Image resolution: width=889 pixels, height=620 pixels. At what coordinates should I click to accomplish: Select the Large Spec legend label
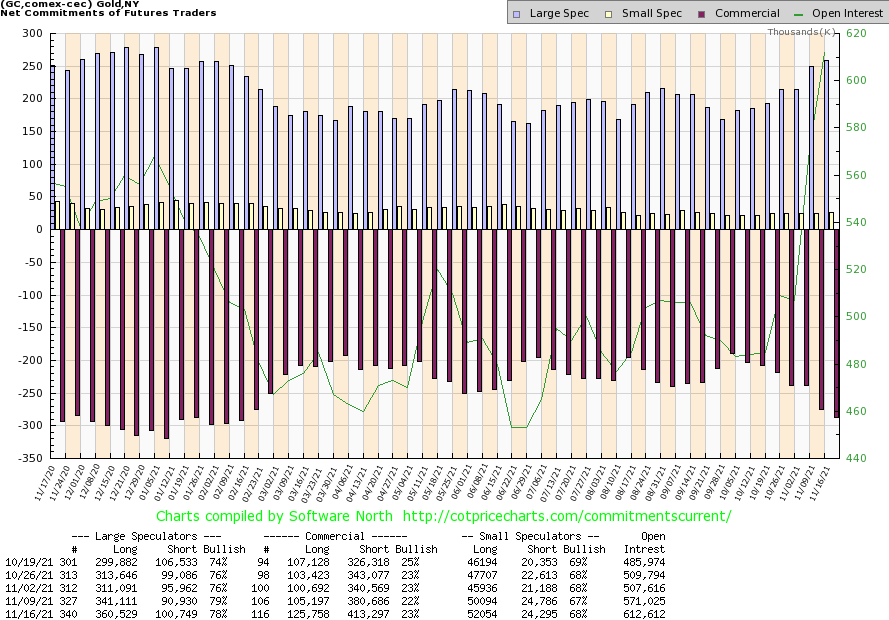(x=559, y=14)
